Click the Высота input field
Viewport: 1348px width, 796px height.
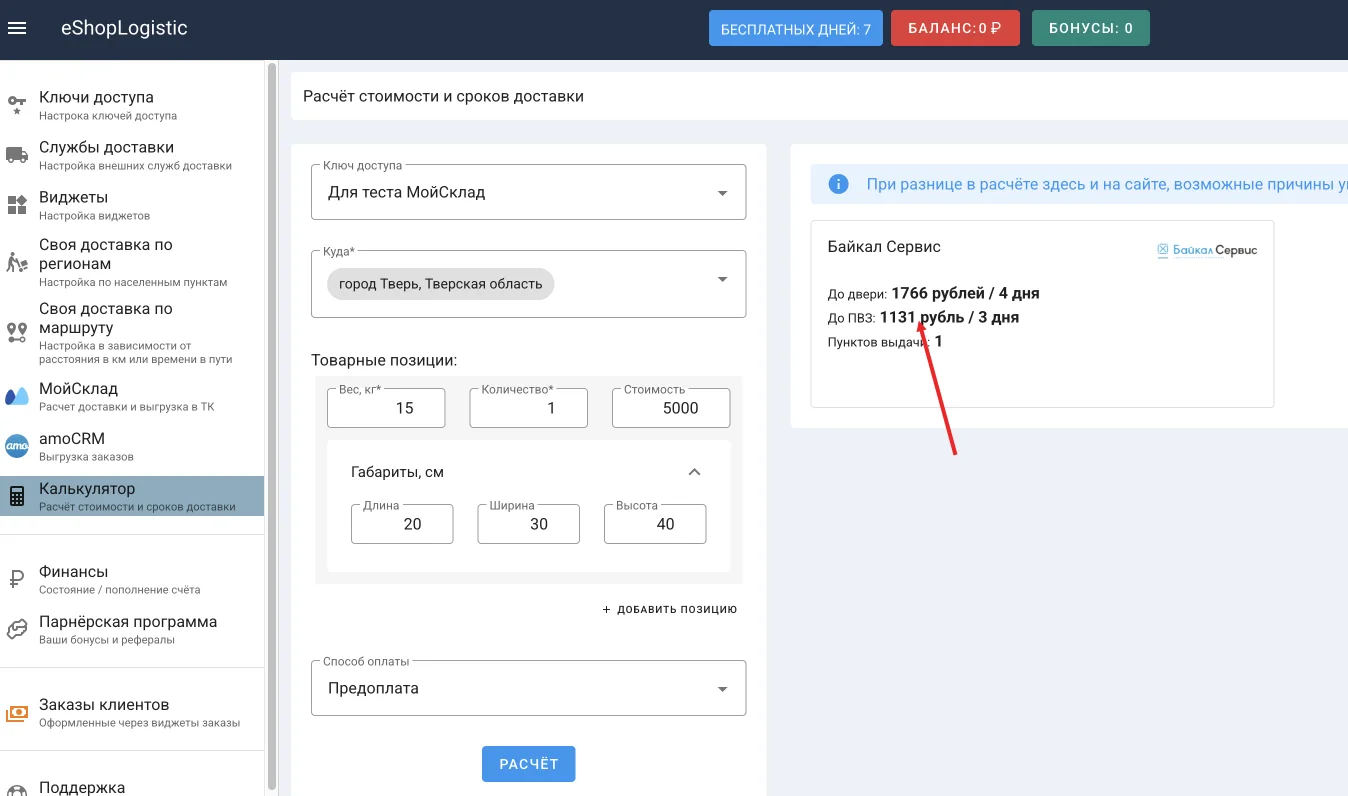pyautogui.click(x=655, y=524)
